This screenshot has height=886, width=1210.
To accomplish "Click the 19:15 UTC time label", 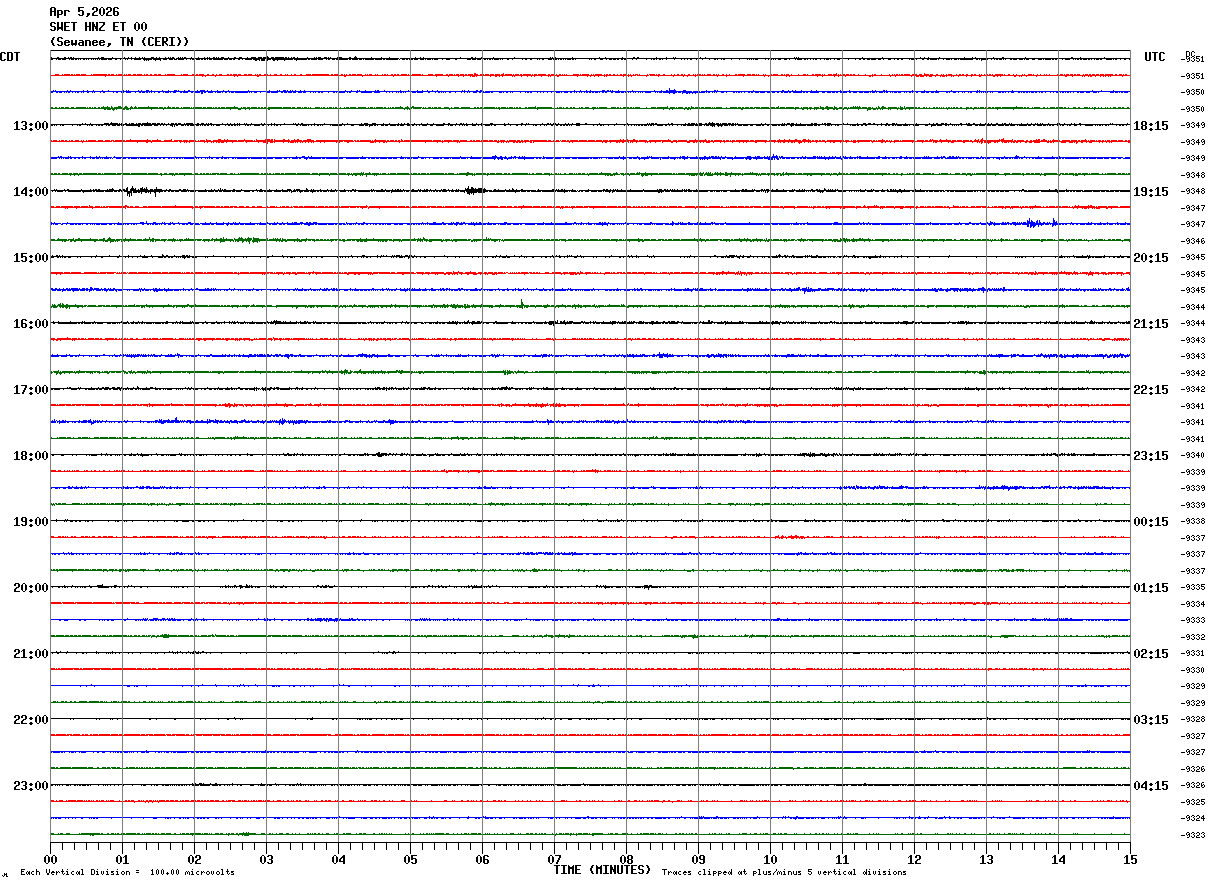I will [x=1151, y=192].
